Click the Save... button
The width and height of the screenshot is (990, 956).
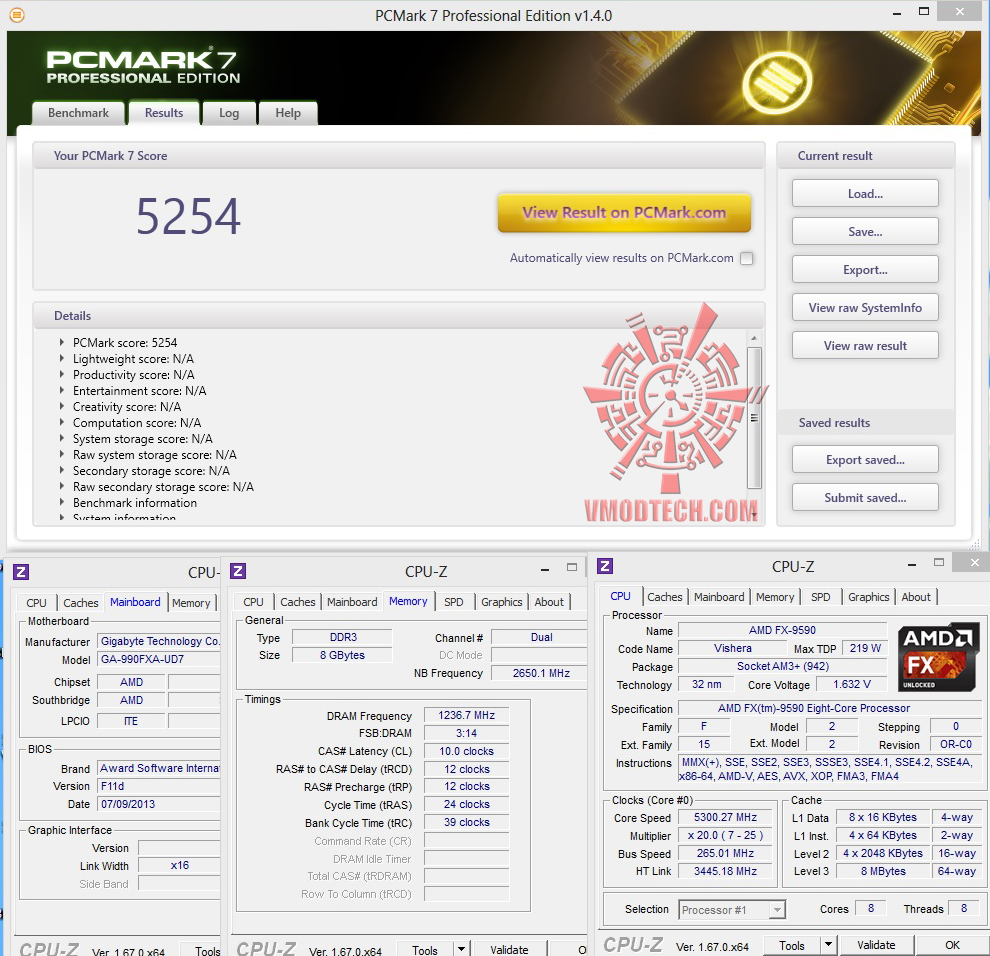pyautogui.click(x=865, y=232)
